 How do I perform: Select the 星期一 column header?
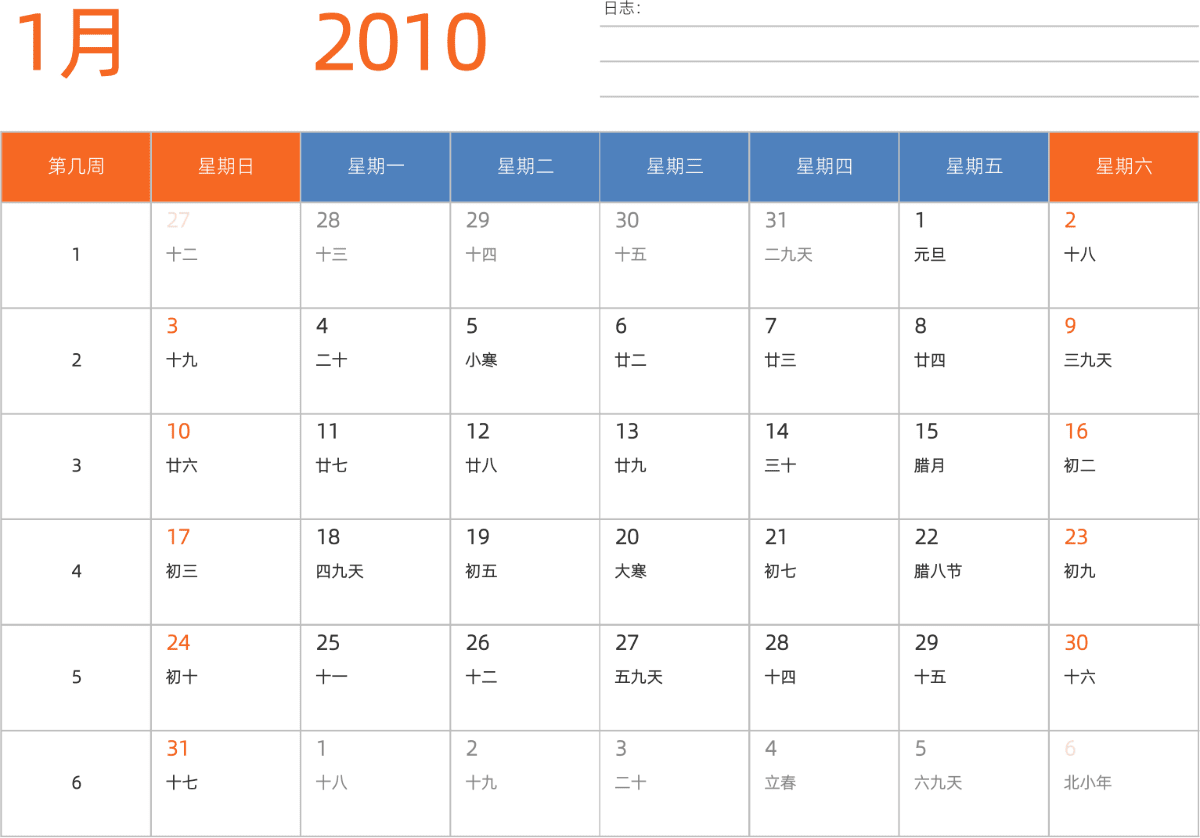coord(375,167)
